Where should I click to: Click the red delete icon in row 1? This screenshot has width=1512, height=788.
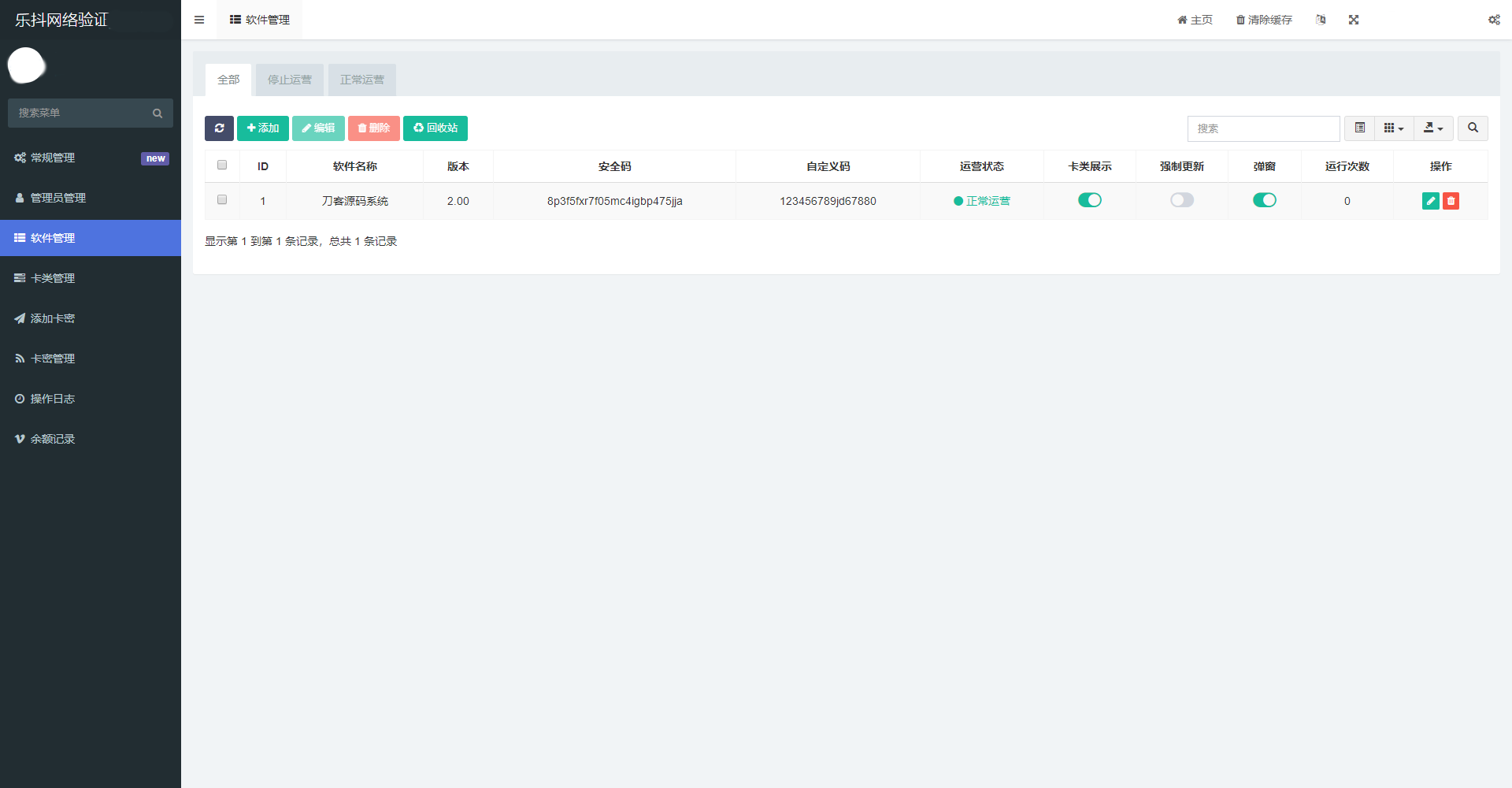(1451, 201)
